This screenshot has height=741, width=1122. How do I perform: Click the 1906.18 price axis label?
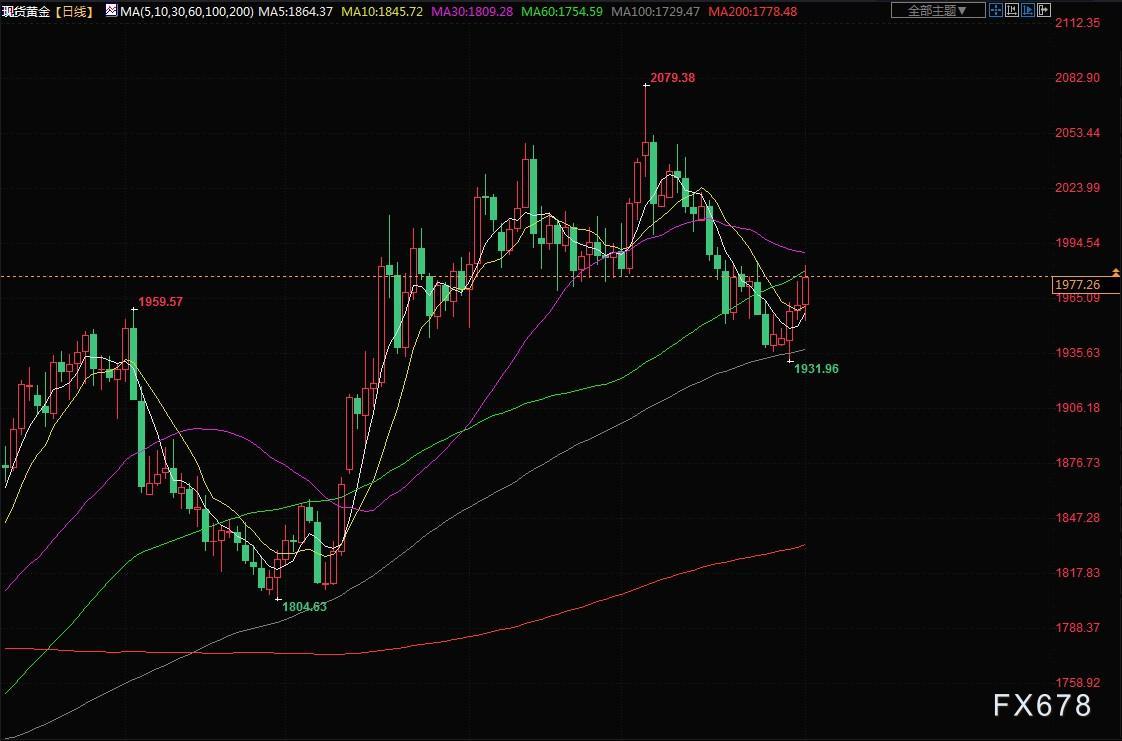click(x=1078, y=408)
